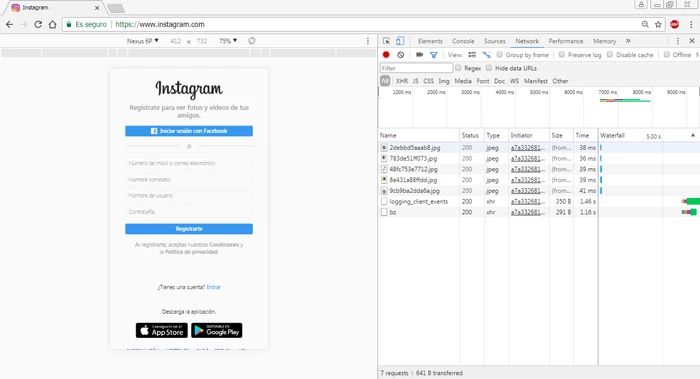Enable the Regex filter checkbox
This screenshot has height=379, width=700.
(x=458, y=68)
